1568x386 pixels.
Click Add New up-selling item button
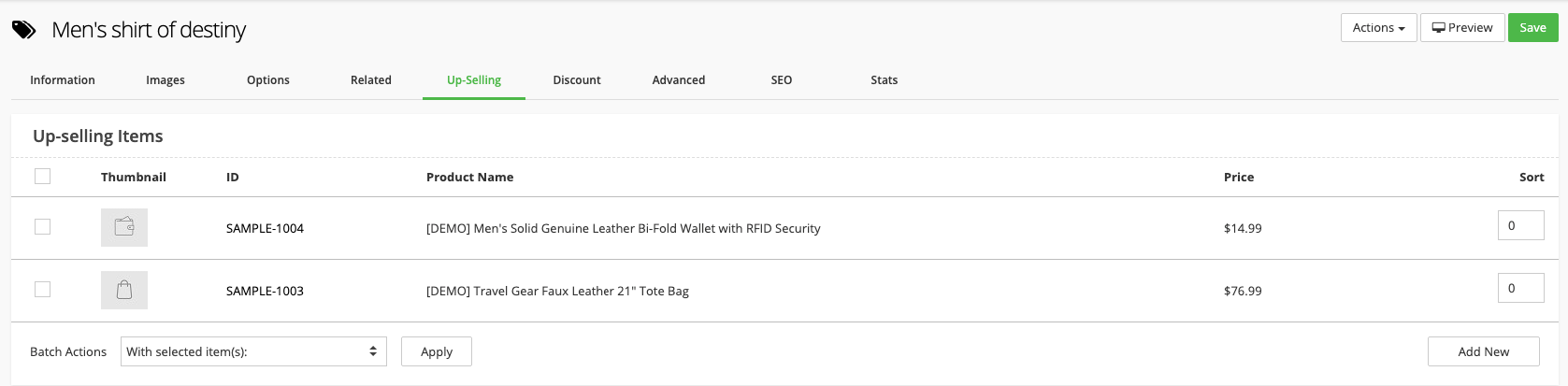(x=1483, y=351)
